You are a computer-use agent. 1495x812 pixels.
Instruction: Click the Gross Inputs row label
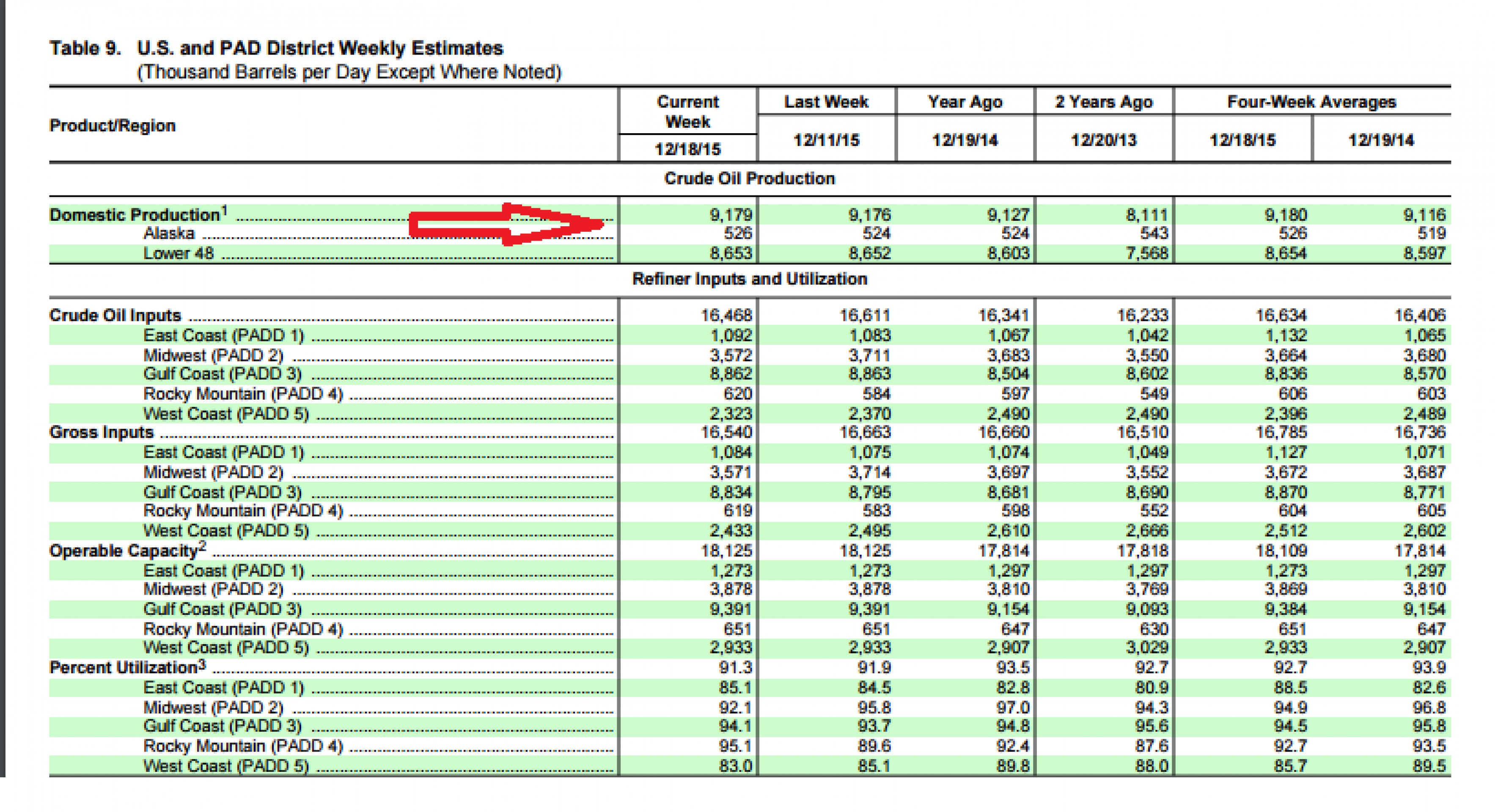(101, 433)
